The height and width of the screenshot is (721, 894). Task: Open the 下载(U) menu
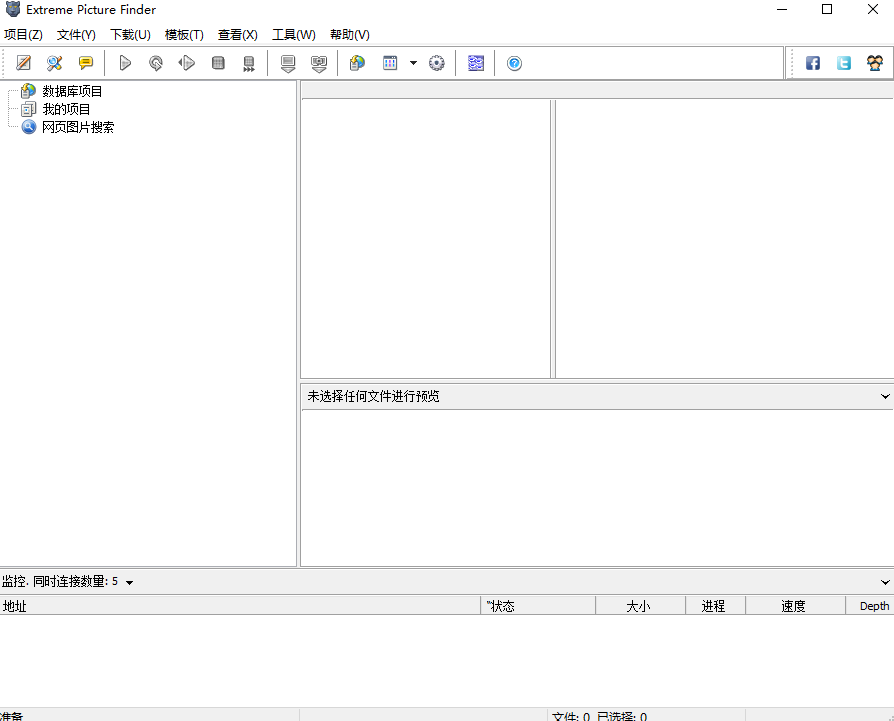pyautogui.click(x=130, y=35)
